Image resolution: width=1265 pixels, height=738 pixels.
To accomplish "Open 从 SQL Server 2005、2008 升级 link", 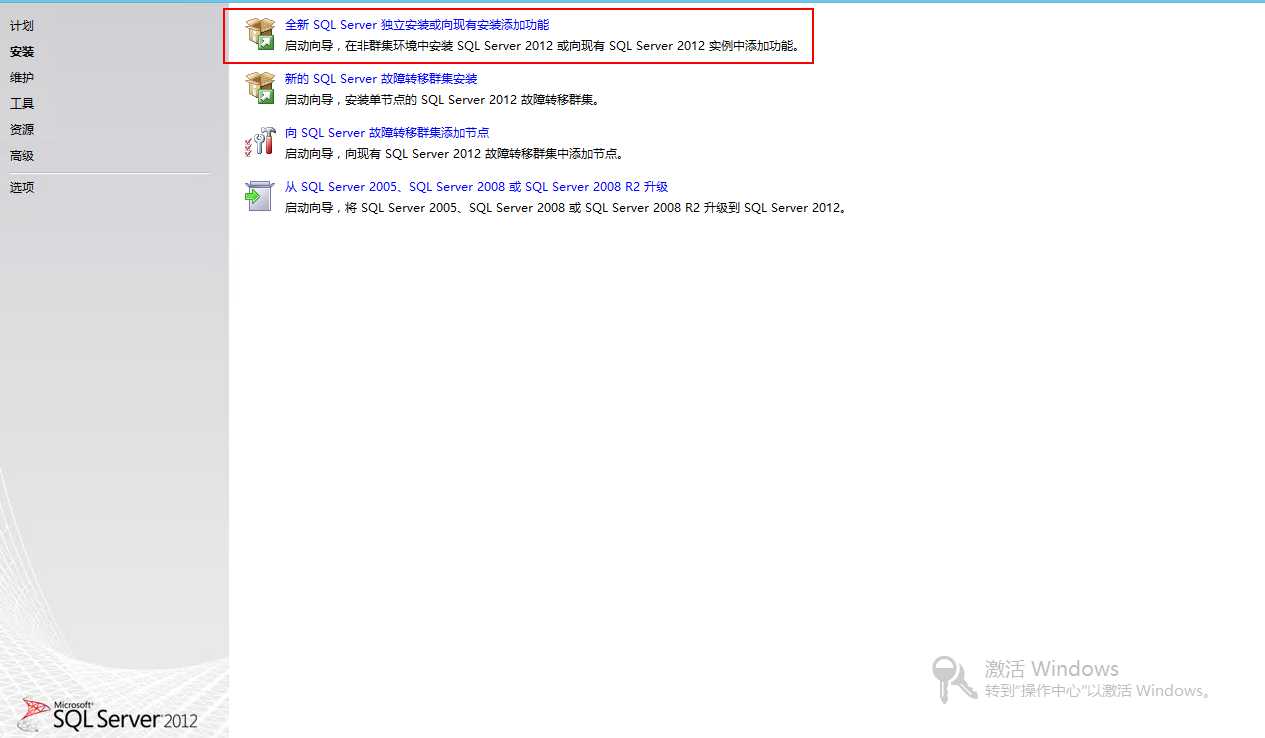I will point(476,187).
